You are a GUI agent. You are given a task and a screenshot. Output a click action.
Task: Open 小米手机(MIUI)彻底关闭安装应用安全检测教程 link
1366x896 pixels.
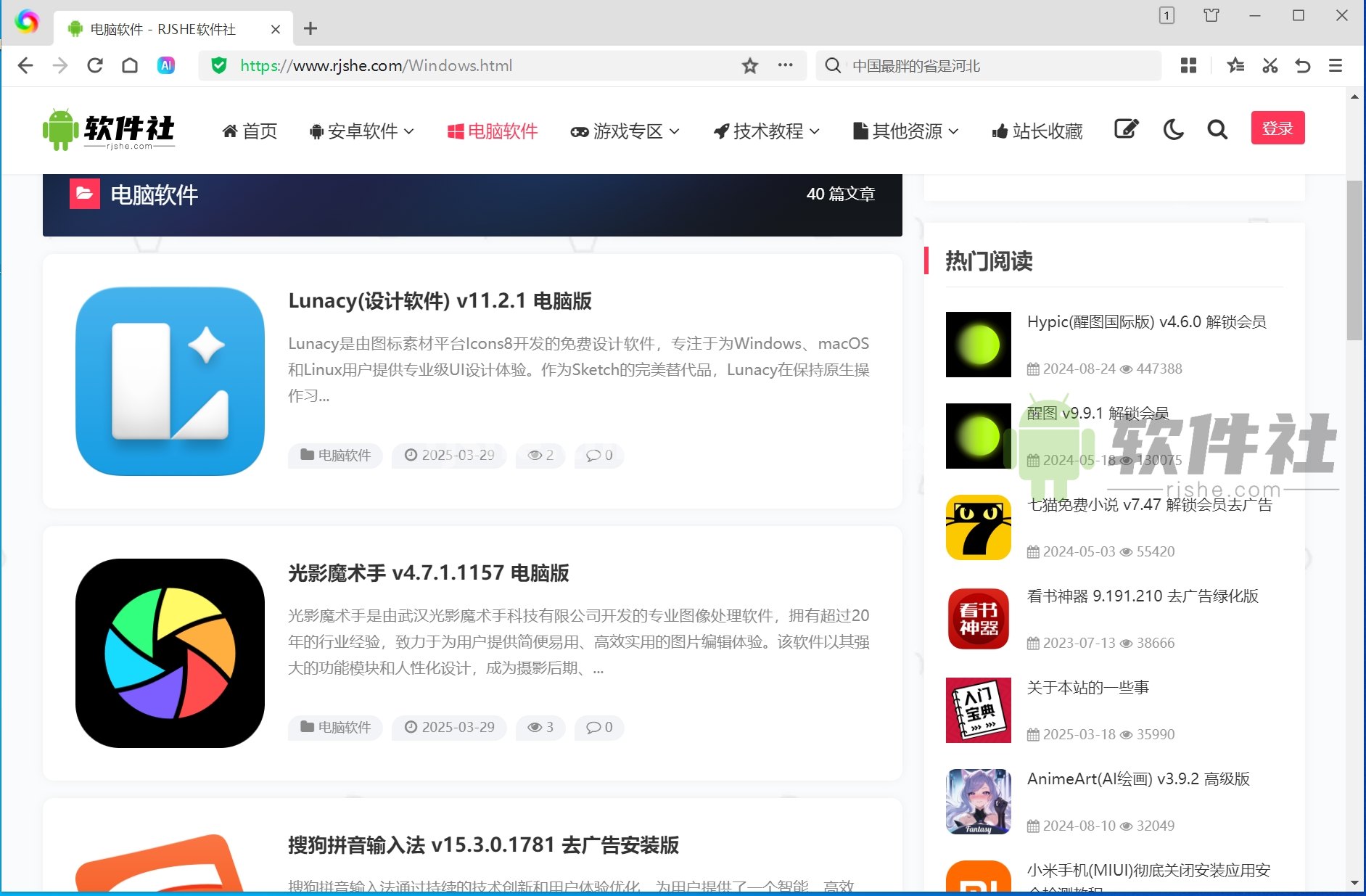(x=1148, y=878)
